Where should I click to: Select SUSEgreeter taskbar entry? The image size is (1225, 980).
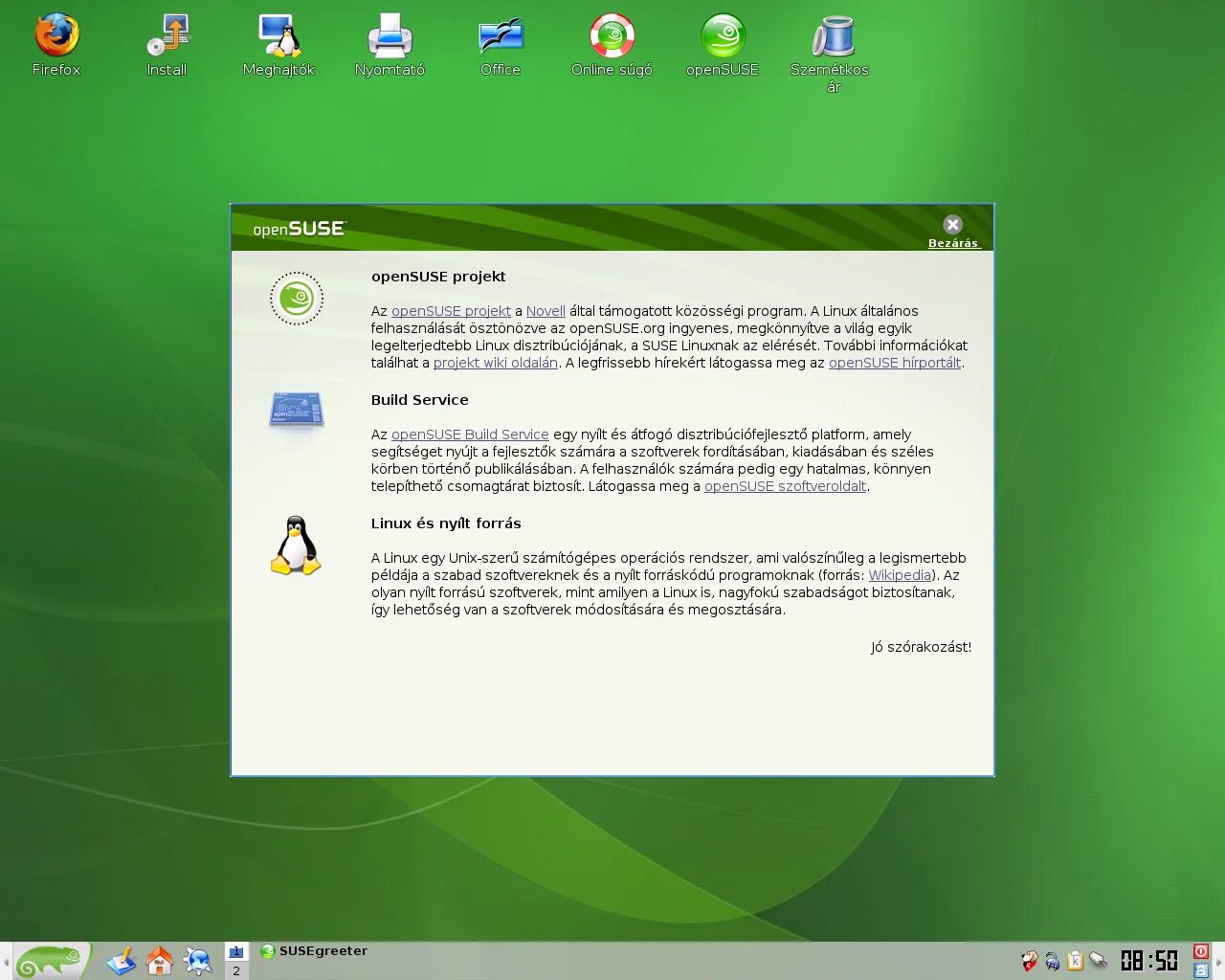point(314,951)
